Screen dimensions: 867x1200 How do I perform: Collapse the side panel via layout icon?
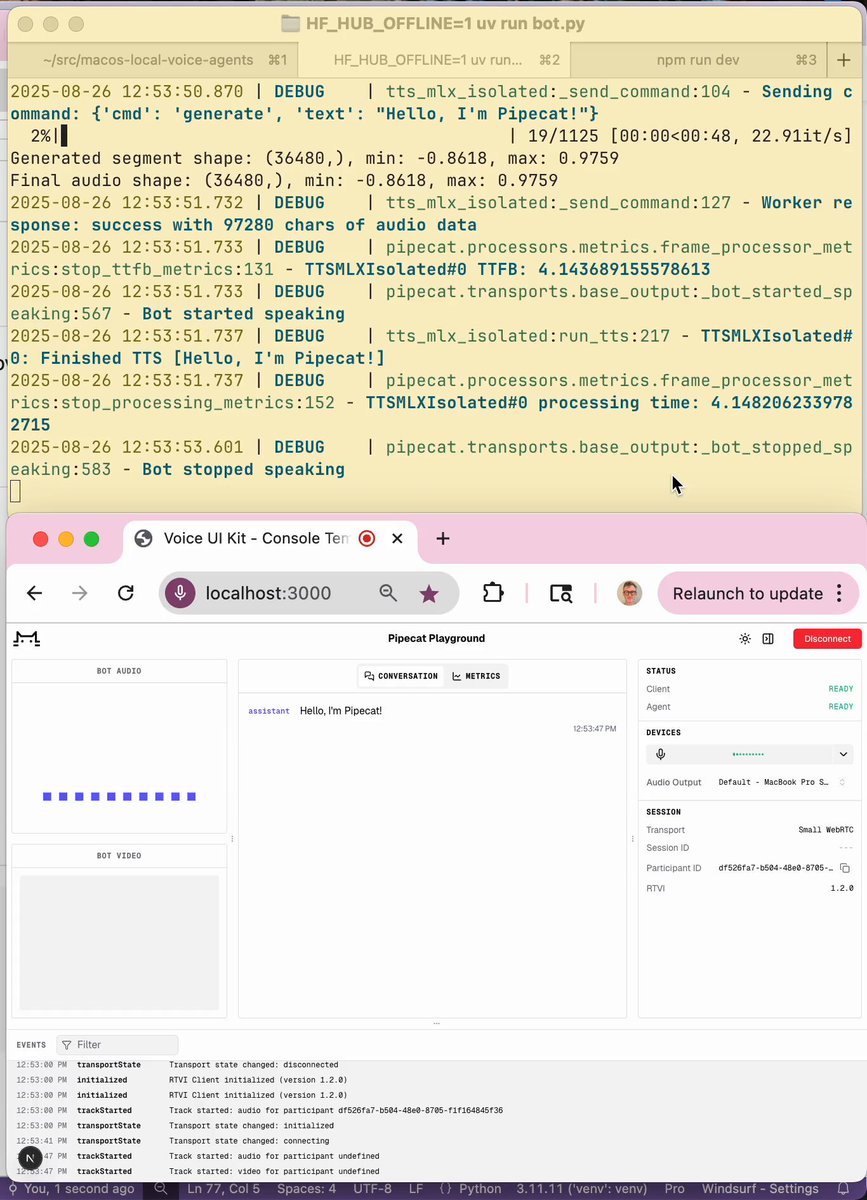tap(768, 638)
